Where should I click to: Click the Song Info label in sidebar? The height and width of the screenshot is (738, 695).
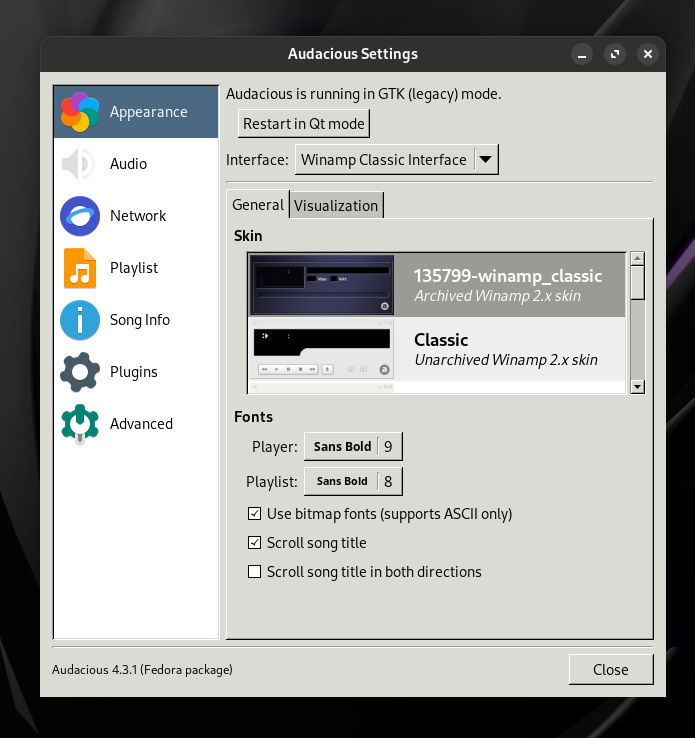(x=140, y=320)
